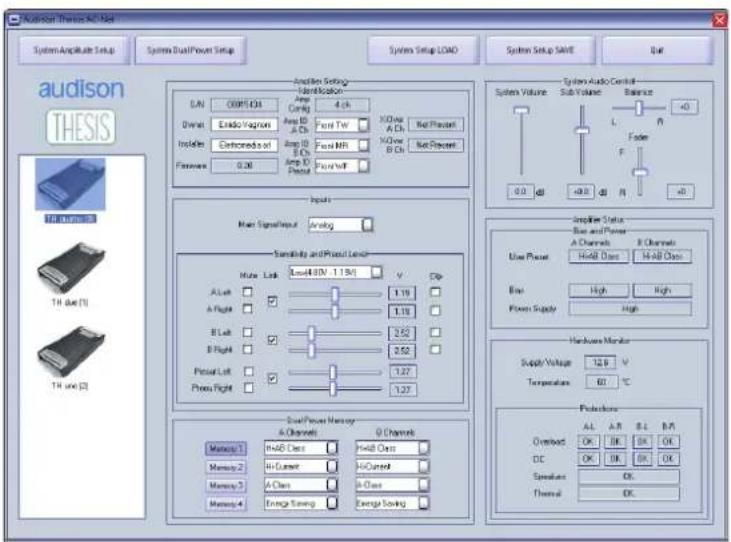Open the window system menu icon
This screenshot has height=542, width=731.
pos(14,20)
